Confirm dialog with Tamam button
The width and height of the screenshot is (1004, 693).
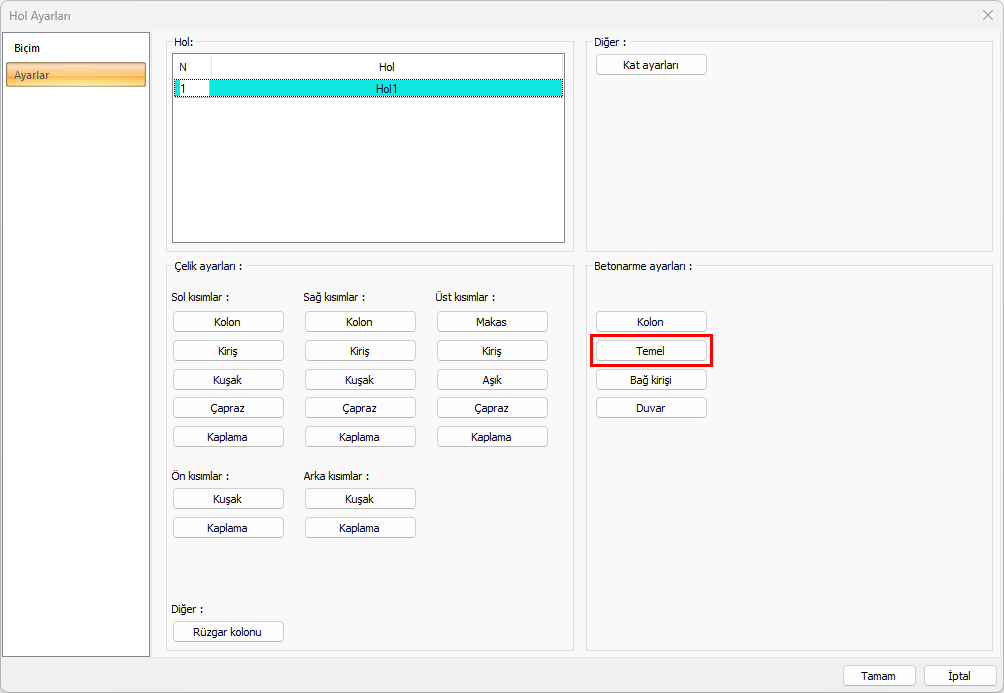879,676
